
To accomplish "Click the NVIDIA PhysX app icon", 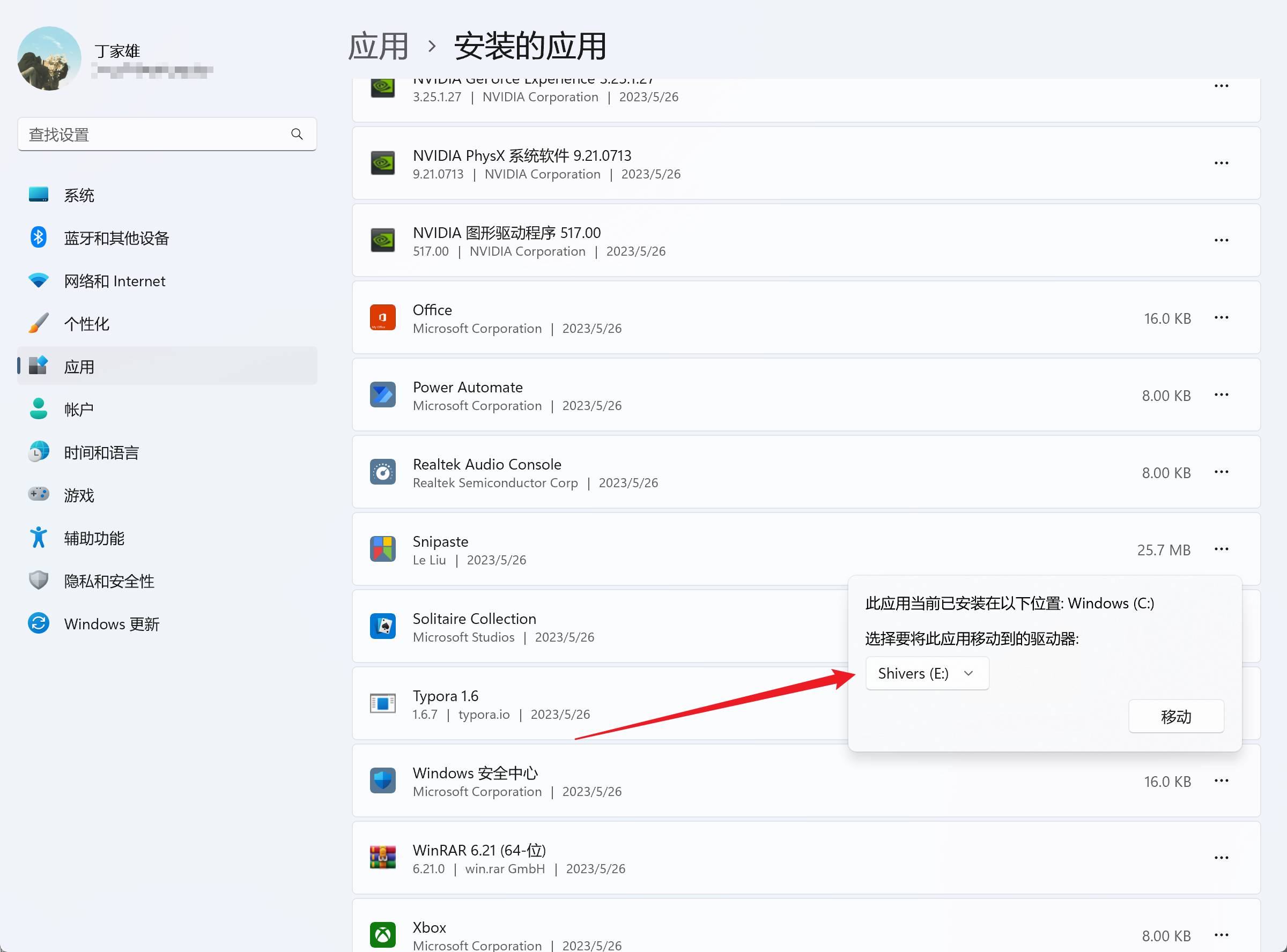I will click(x=383, y=163).
